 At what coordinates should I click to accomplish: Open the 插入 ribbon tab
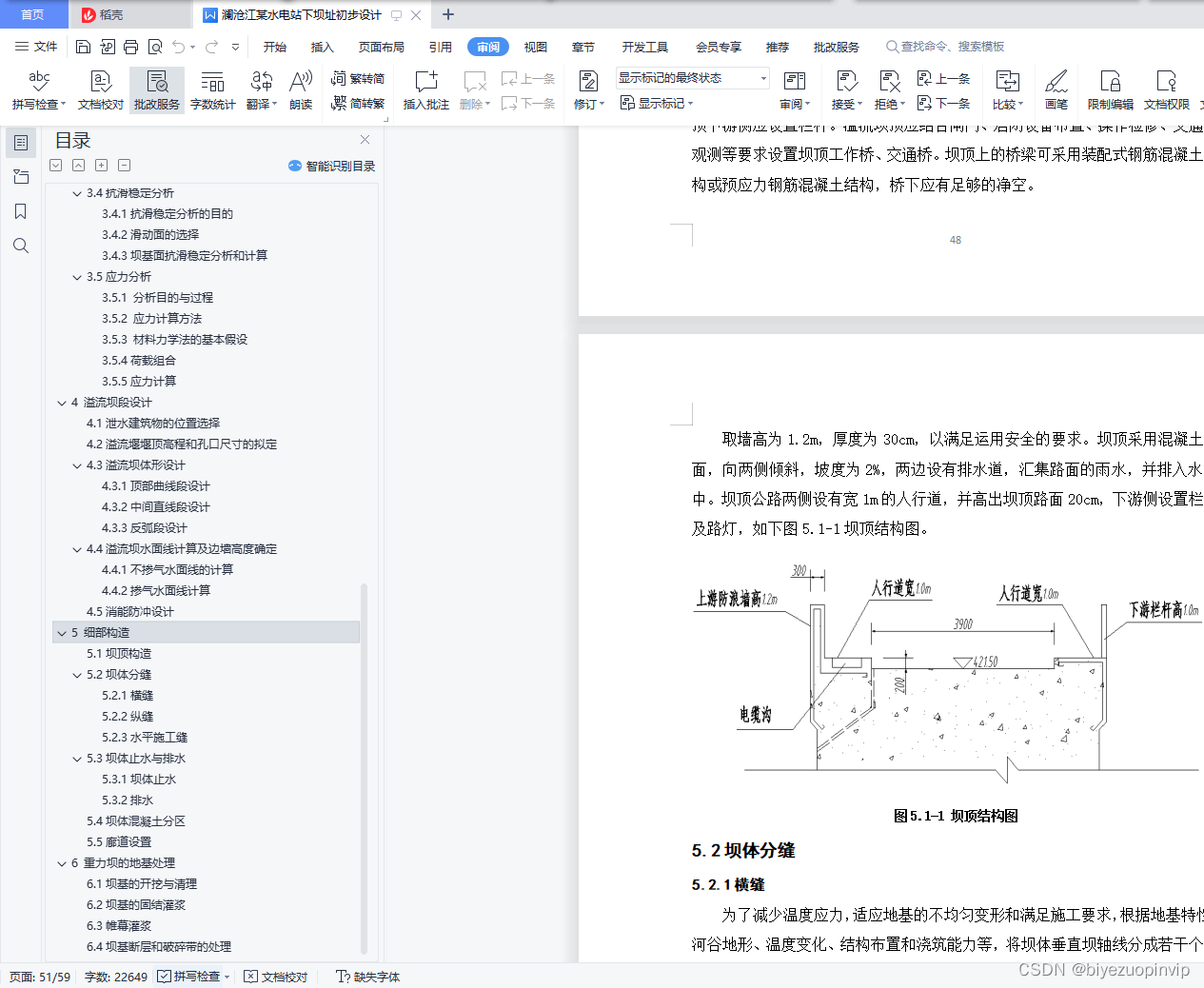pos(323,47)
